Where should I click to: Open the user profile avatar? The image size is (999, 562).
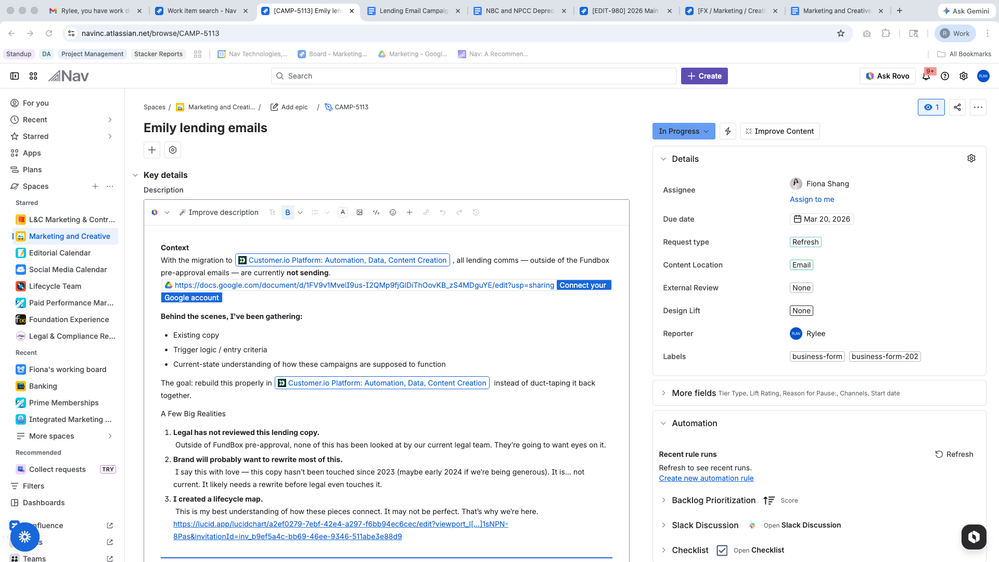click(983, 76)
